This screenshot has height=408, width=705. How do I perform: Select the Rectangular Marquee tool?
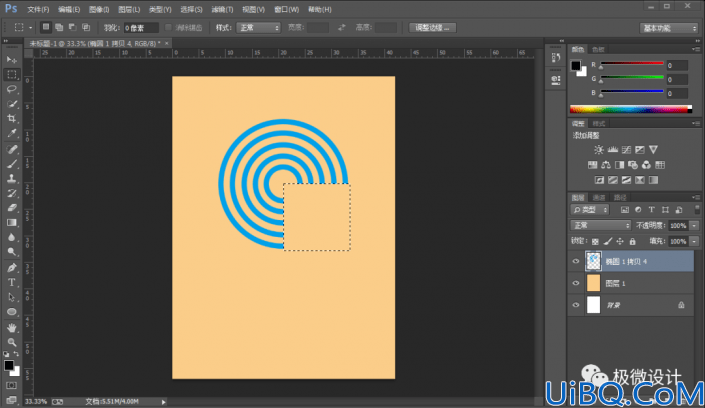12,75
